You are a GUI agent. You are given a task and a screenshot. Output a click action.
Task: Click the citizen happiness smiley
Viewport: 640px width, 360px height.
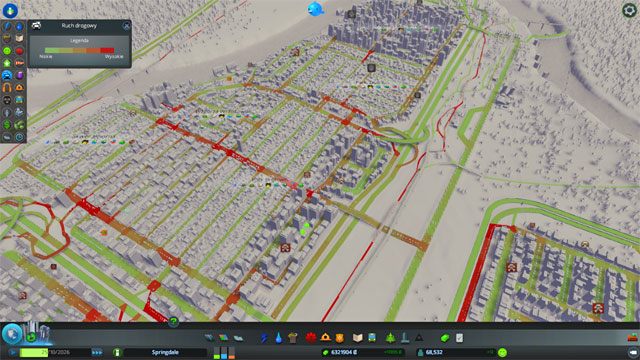click(x=502, y=352)
